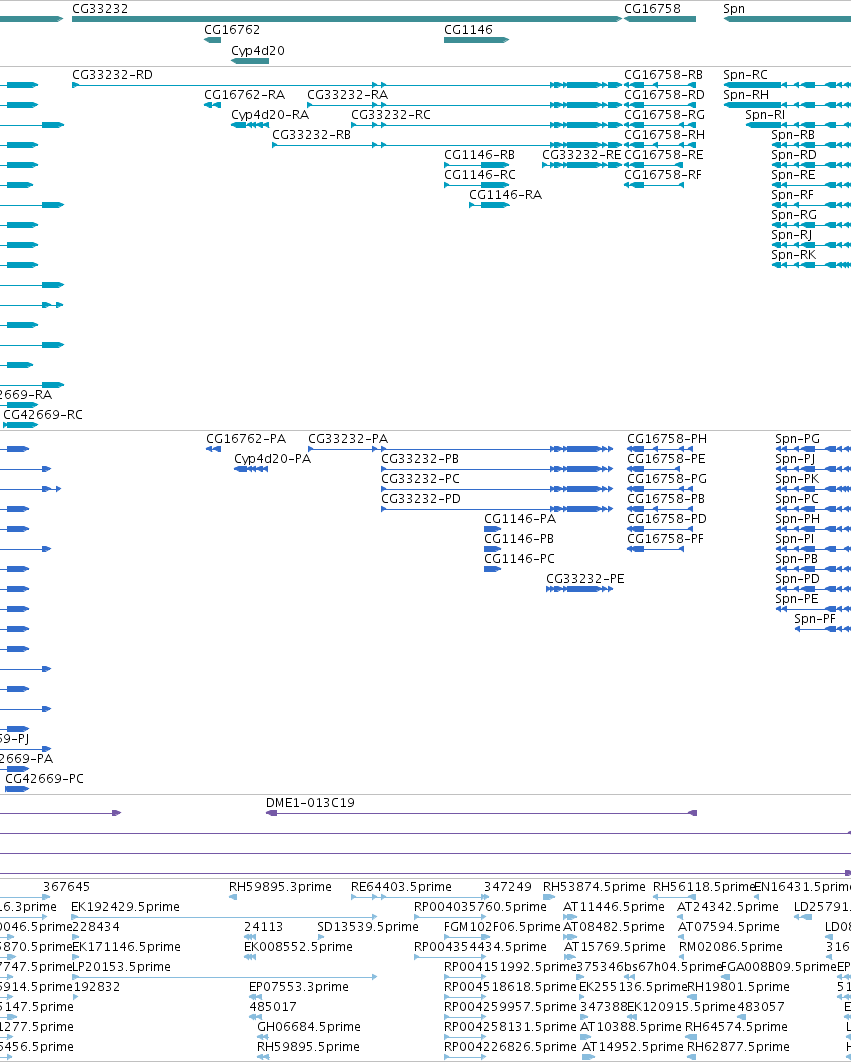
Task: Select EST 367645
Action: [66, 887]
